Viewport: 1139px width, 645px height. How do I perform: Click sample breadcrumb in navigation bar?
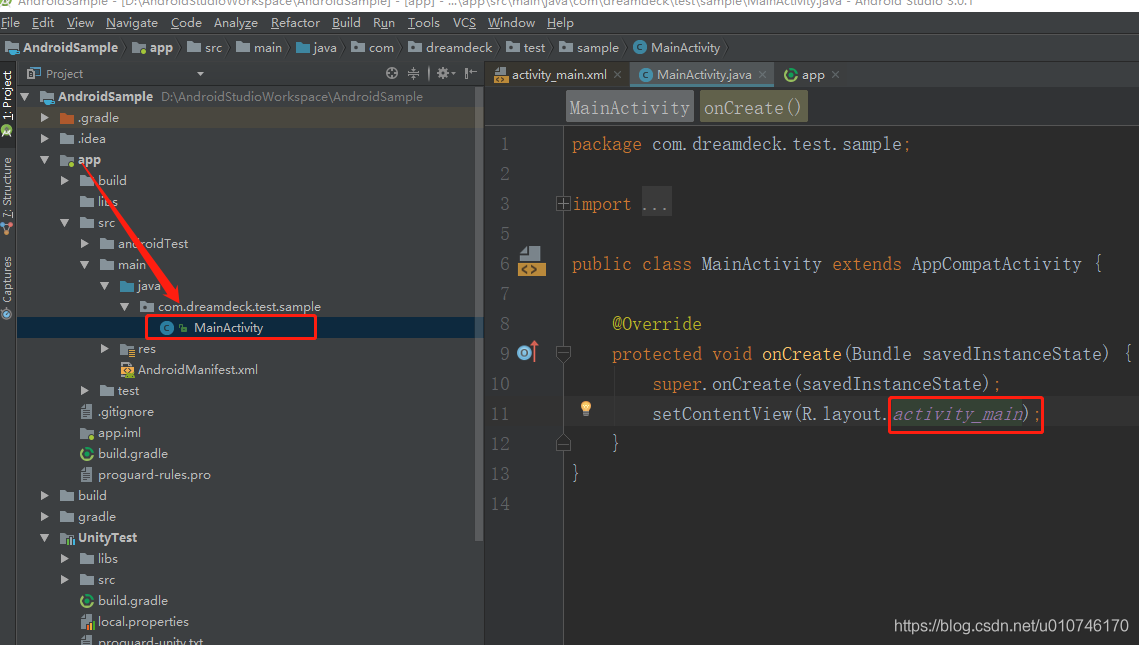coord(589,47)
